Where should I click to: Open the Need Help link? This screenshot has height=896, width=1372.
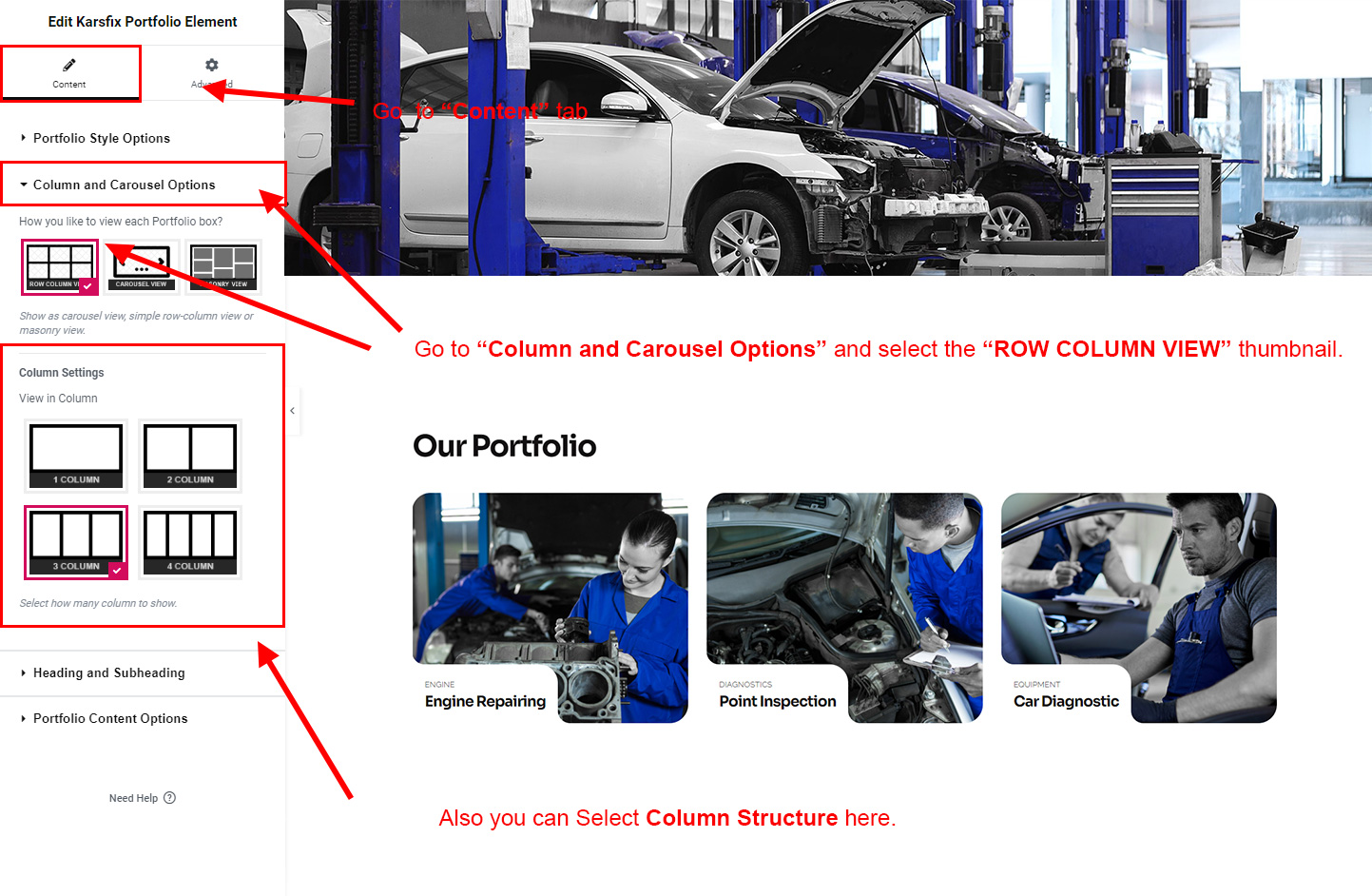point(133,798)
